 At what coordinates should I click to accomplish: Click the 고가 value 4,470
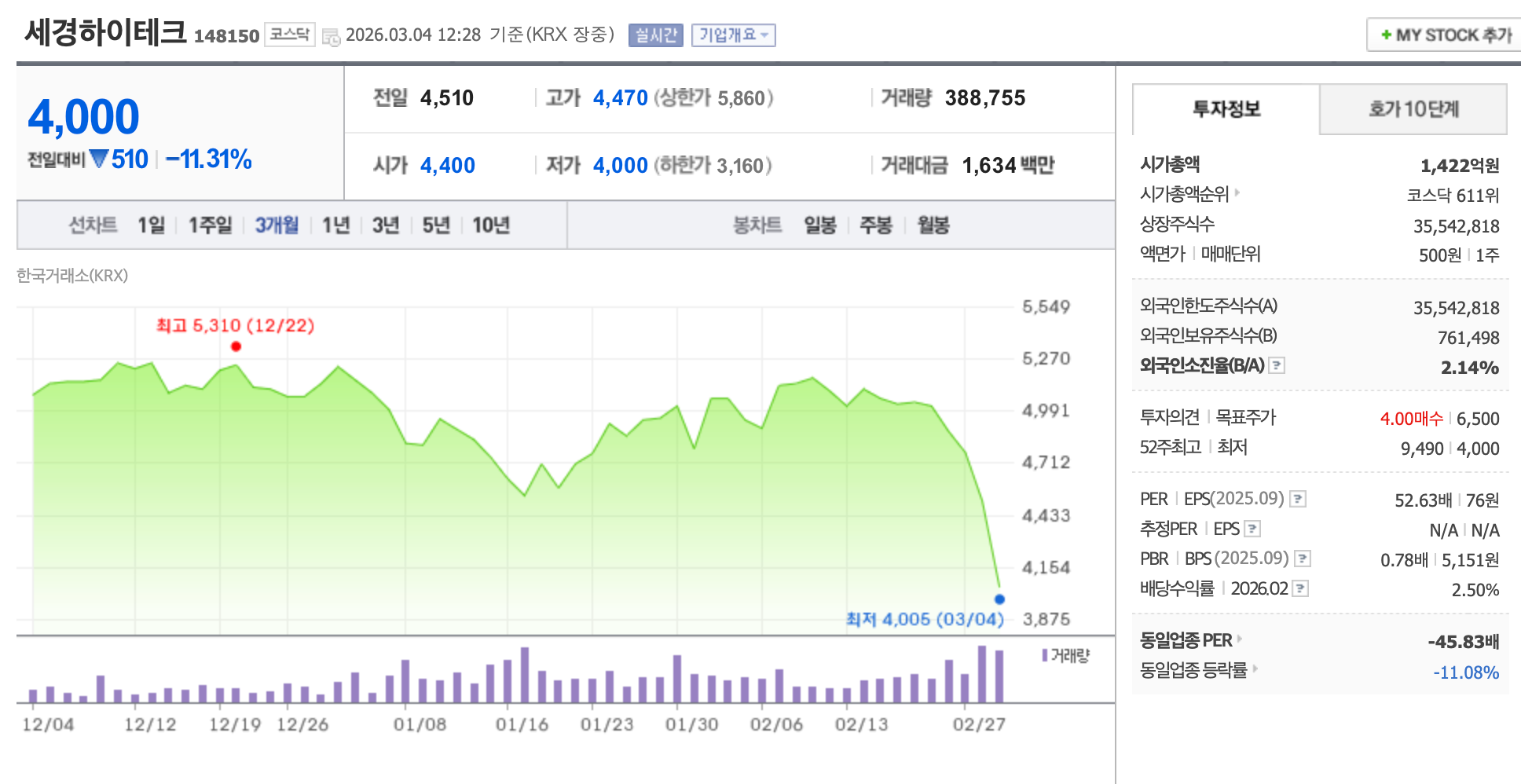(x=620, y=98)
